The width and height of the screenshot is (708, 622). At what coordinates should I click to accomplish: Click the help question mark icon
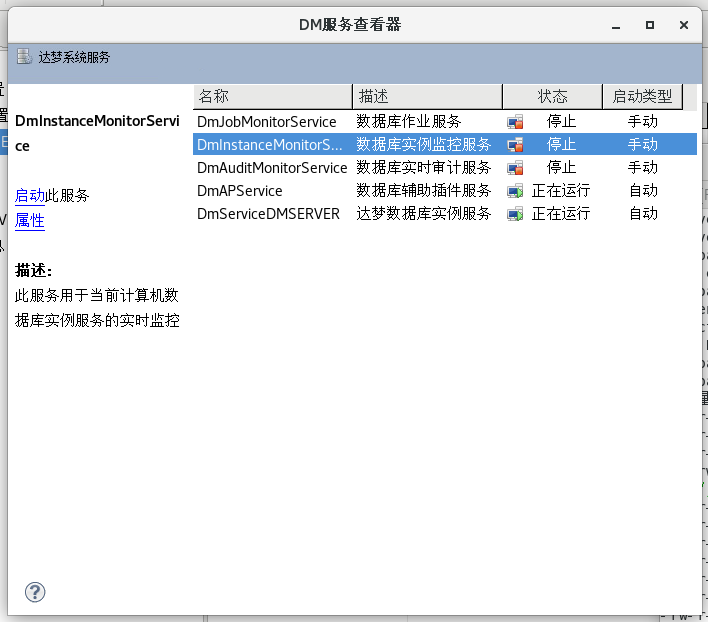(35, 592)
